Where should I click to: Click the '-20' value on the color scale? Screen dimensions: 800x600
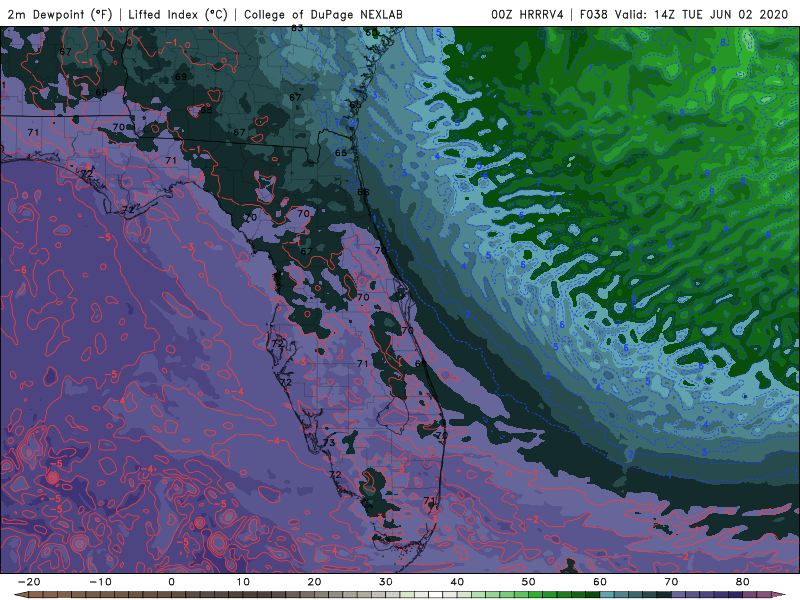coord(29,582)
